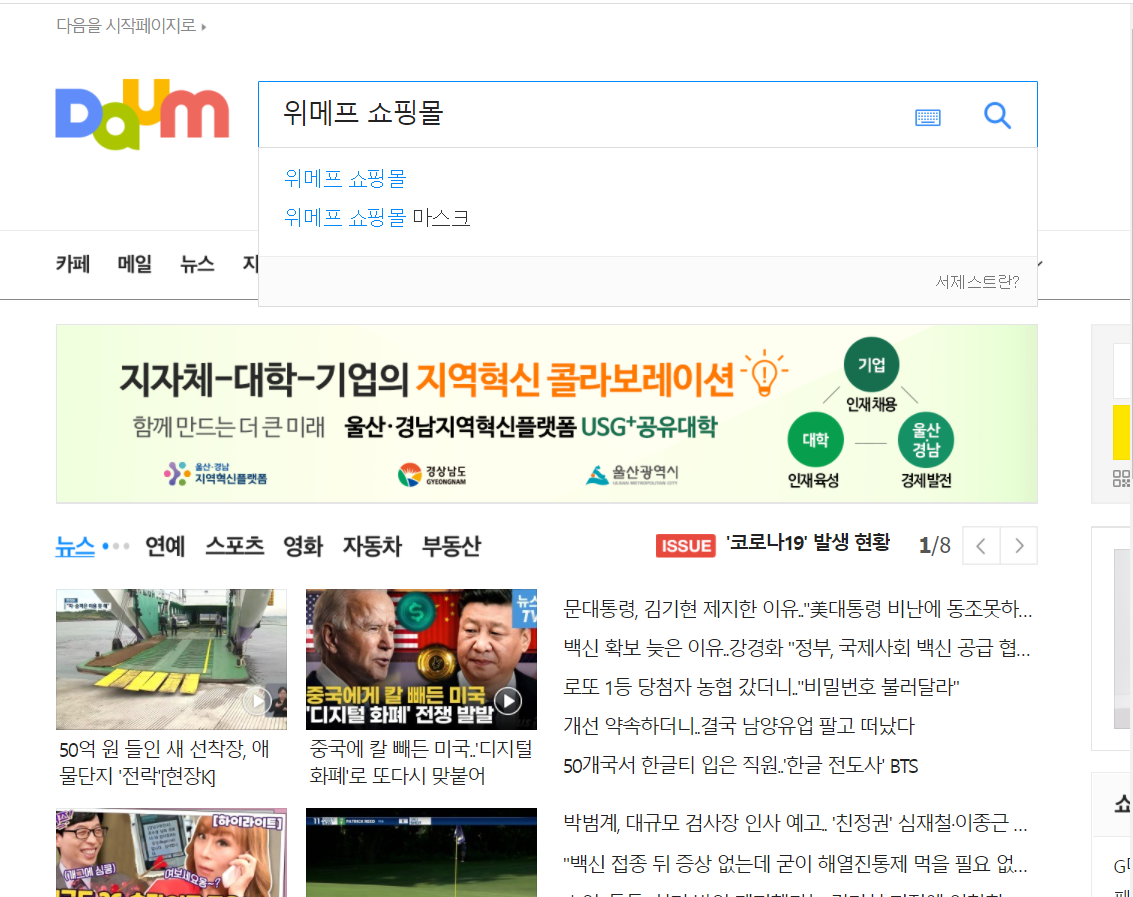Switch to the 자동차 tab
This screenshot has width=1133, height=897.
click(372, 546)
